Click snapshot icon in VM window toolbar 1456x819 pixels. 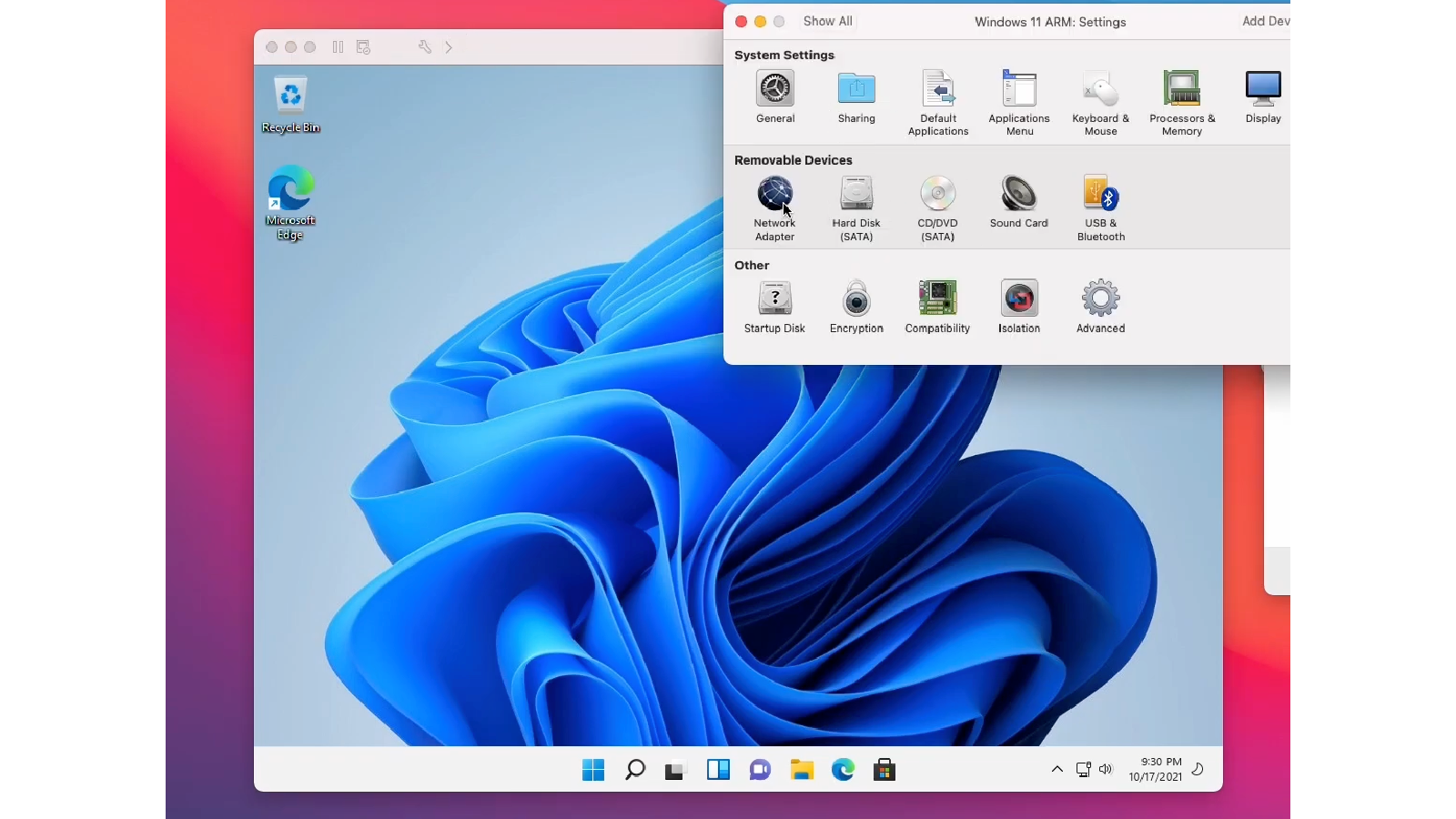pos(363,47)
